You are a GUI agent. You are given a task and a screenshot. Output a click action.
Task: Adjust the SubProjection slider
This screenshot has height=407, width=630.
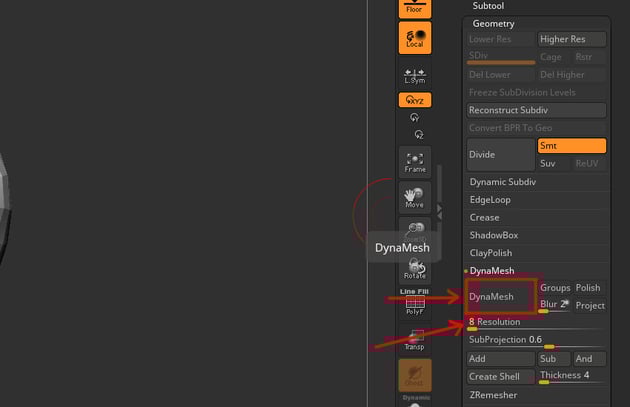point(536,341)
